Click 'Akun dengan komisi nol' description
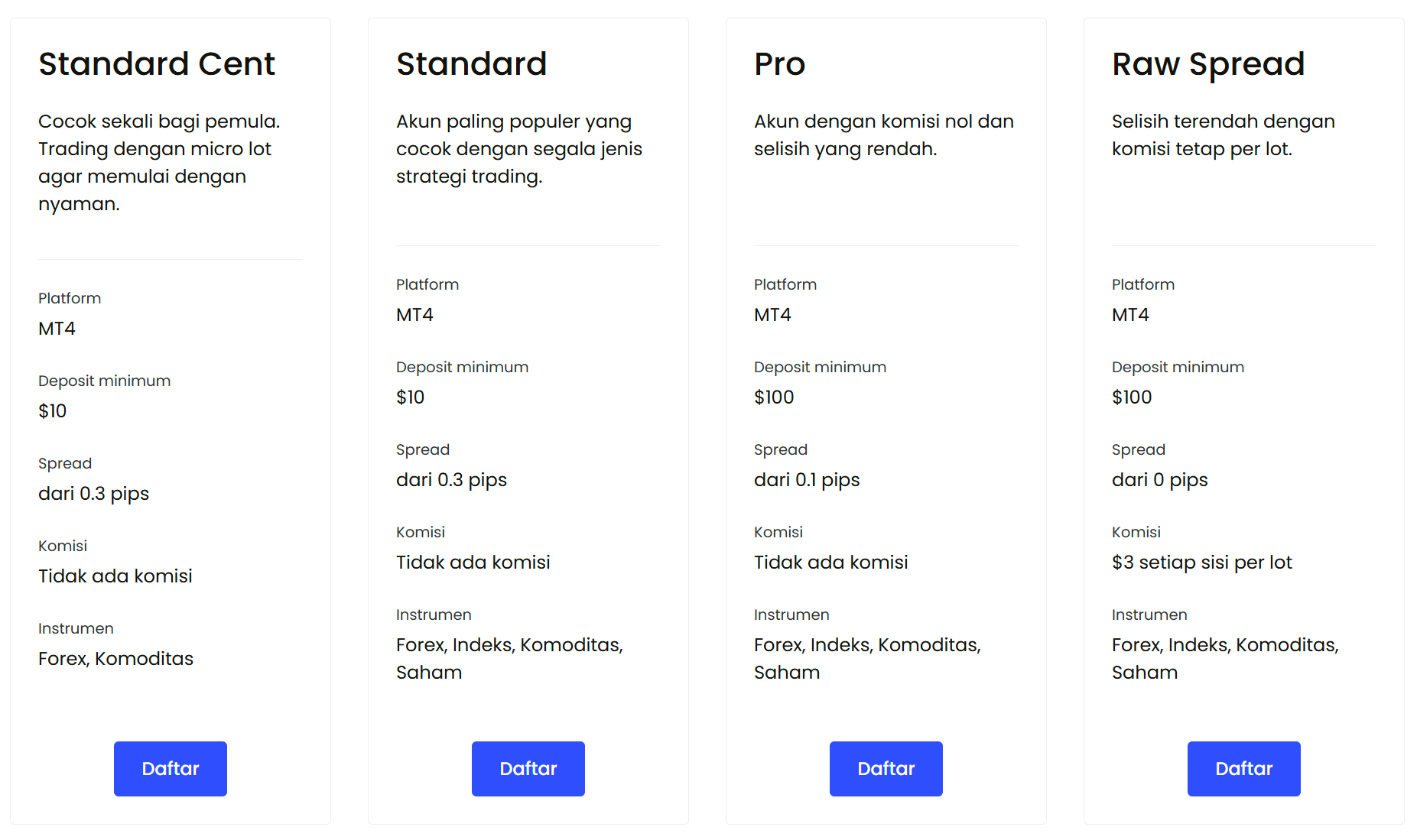The image size is (1417, 840). 884,135
